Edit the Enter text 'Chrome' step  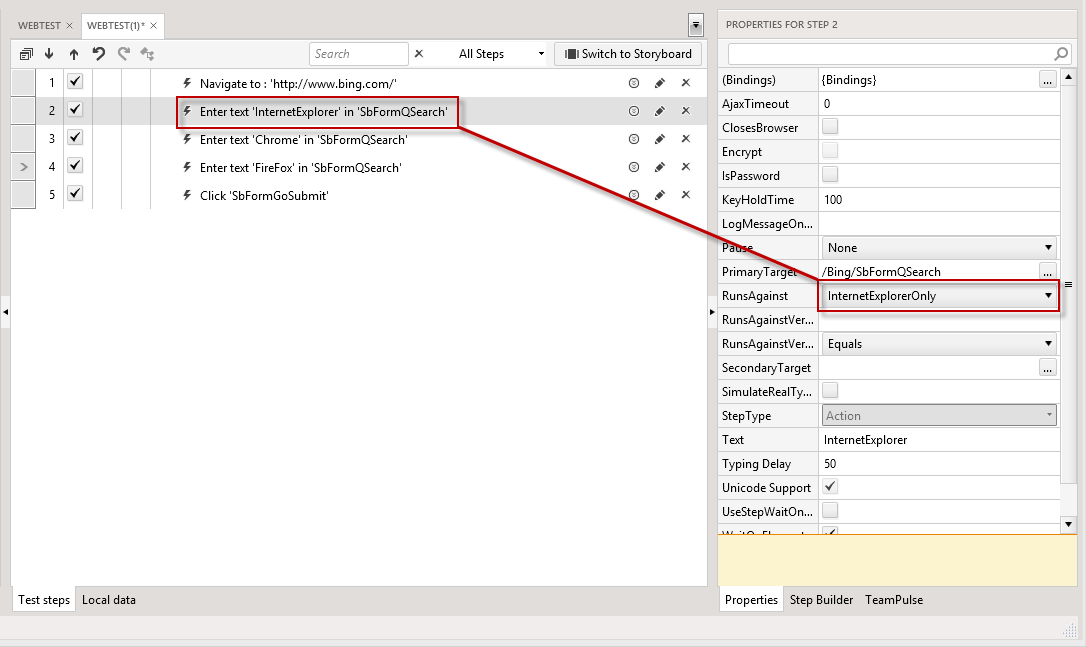(x=660, y=139)
